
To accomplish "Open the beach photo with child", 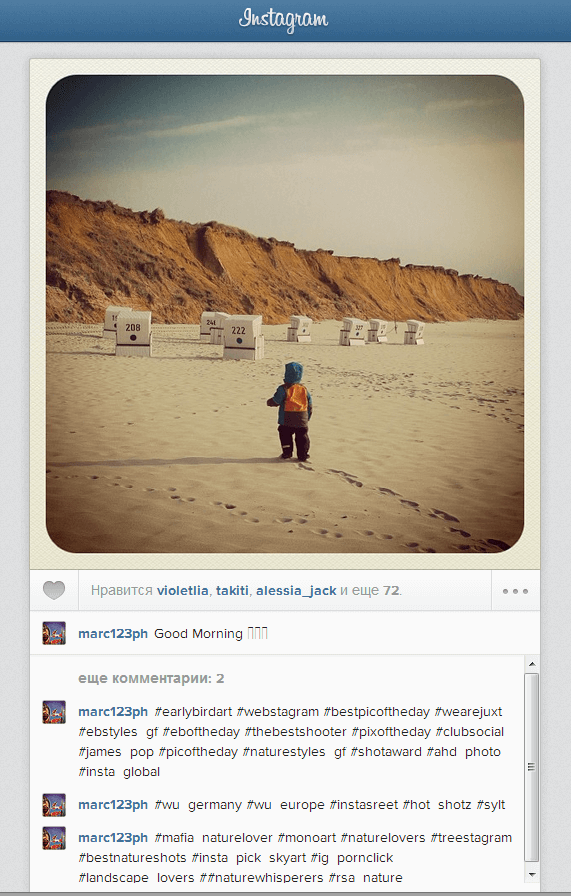I will point(285,314).
